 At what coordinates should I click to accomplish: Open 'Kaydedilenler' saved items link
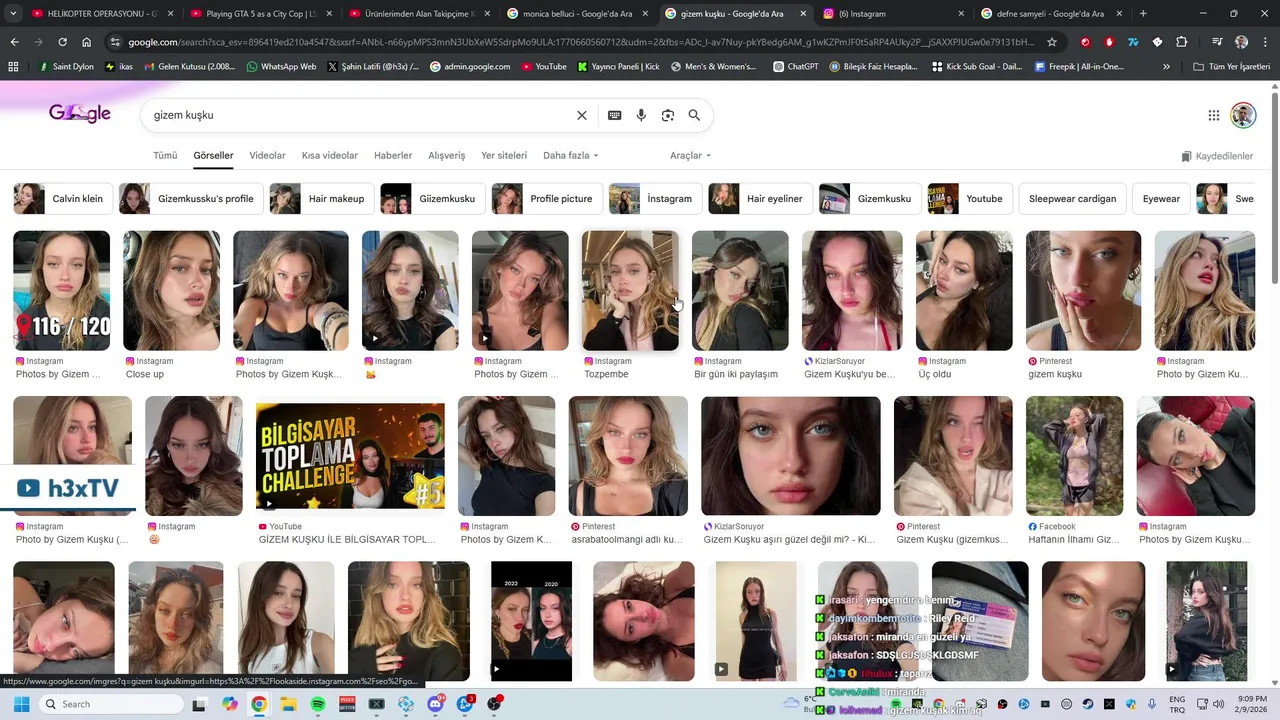tap(1217, 156)
